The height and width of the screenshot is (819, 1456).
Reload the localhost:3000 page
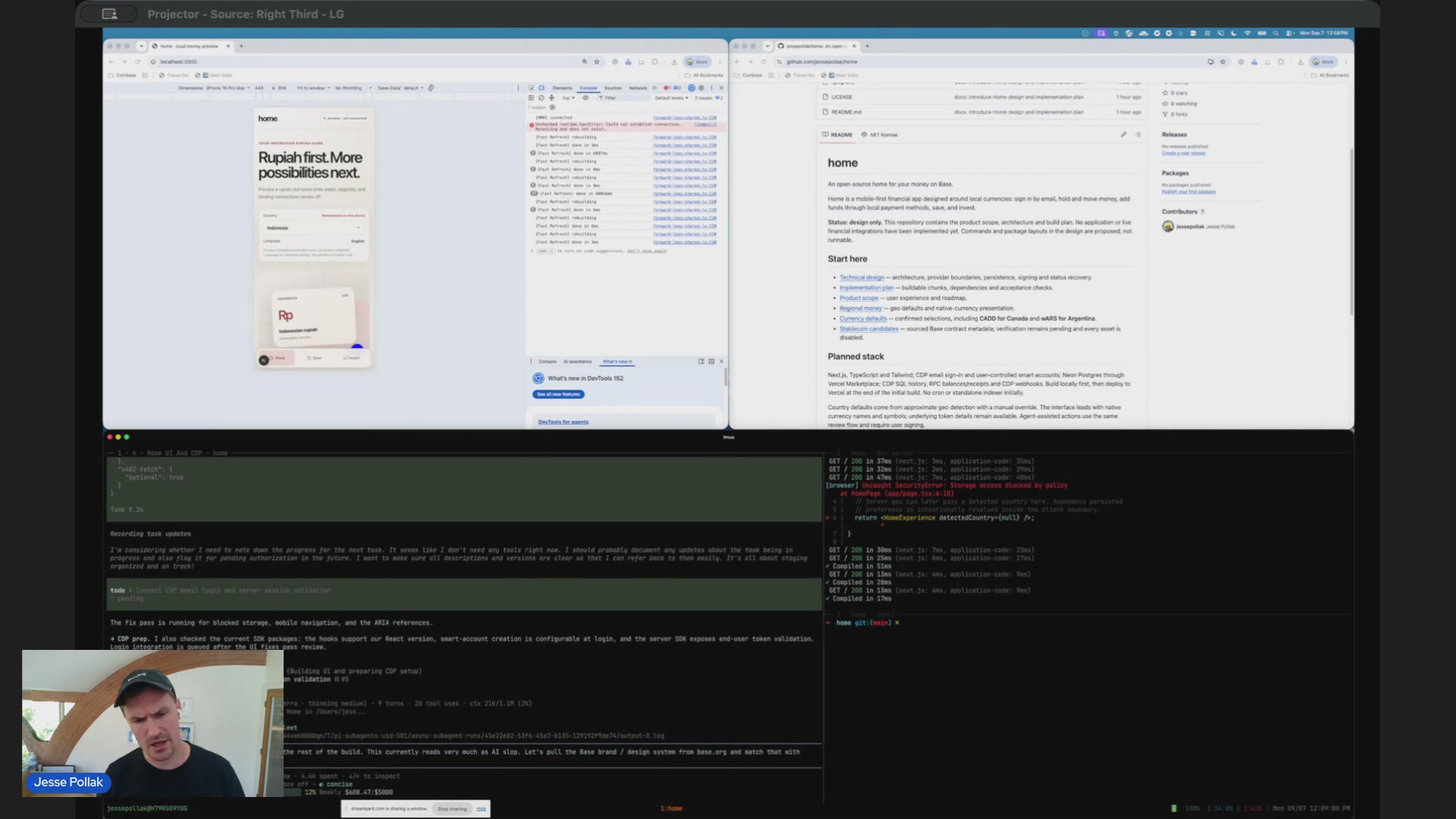pyautogui.click(x=137, y=61)
